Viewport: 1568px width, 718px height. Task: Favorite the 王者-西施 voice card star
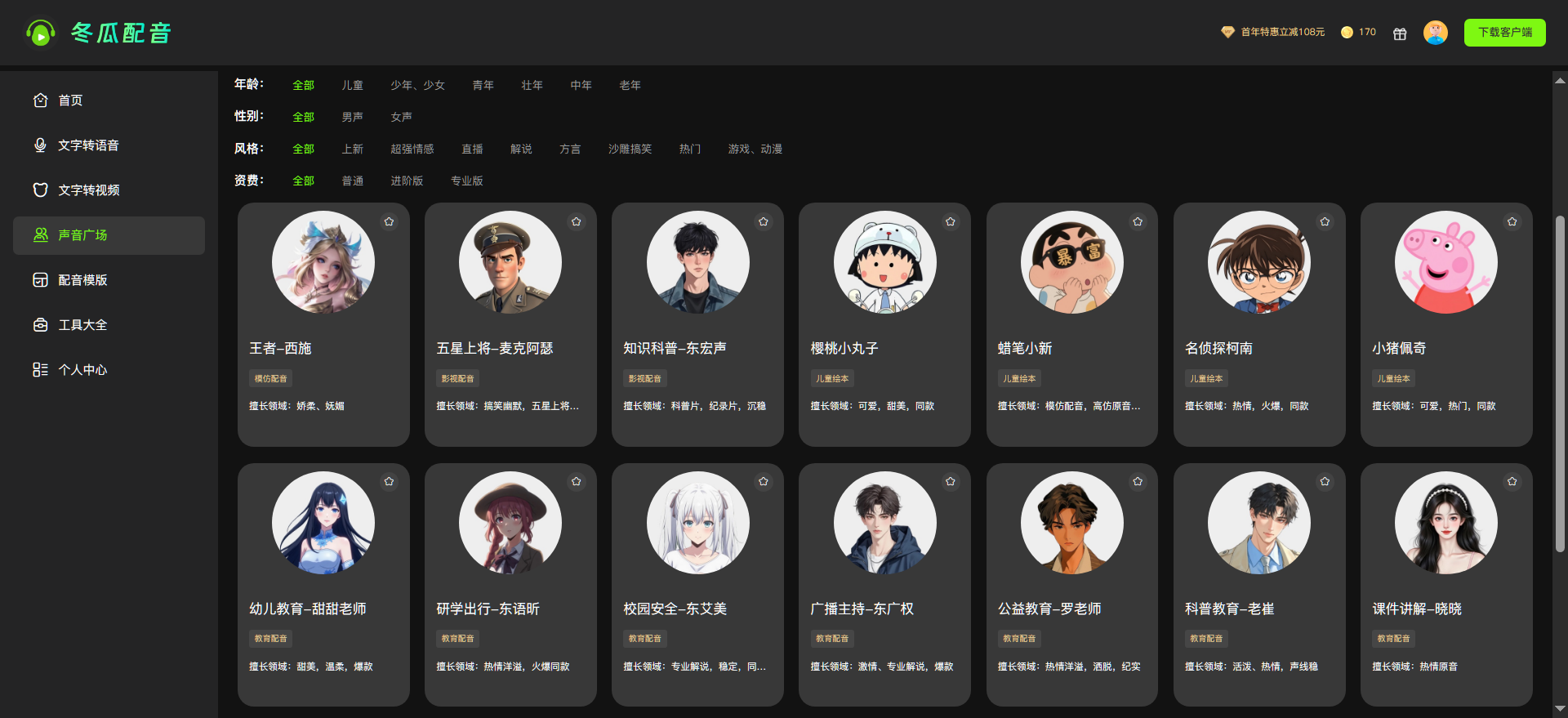click(389, 221)
